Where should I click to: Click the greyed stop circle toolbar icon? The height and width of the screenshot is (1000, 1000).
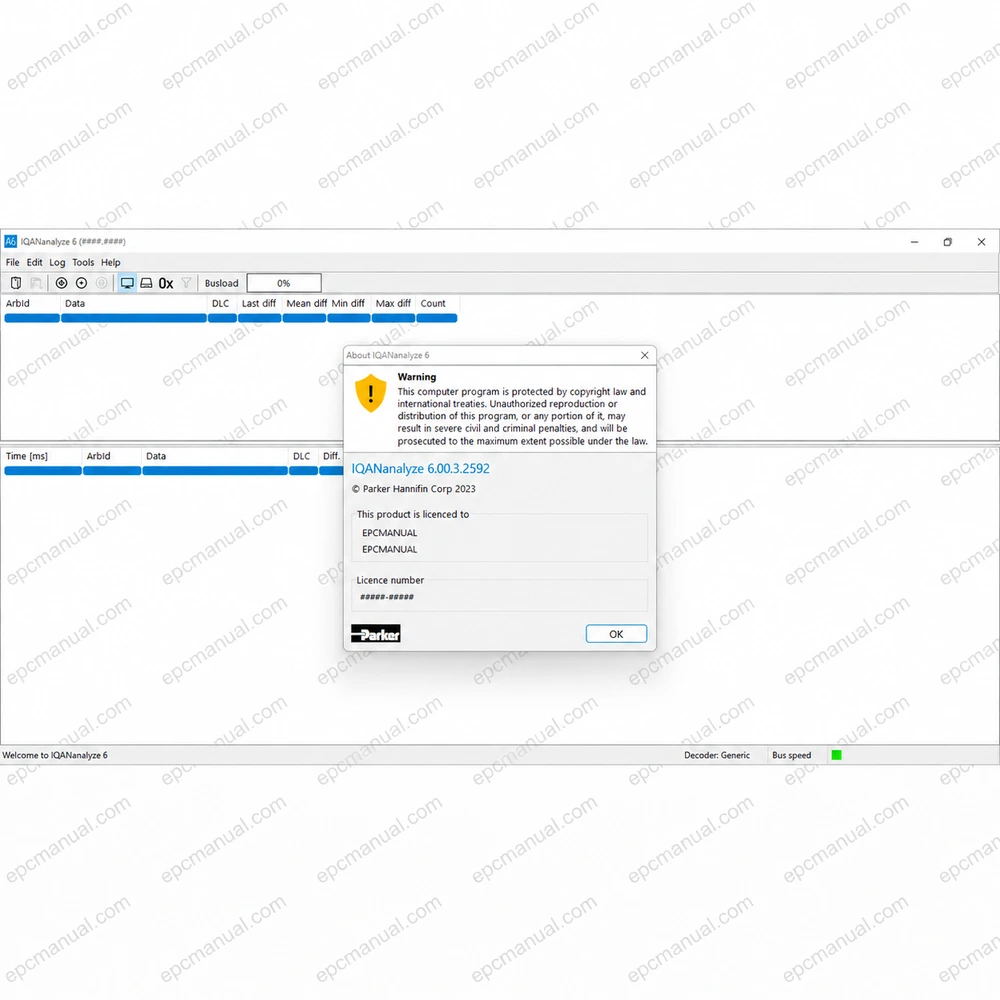101,283
